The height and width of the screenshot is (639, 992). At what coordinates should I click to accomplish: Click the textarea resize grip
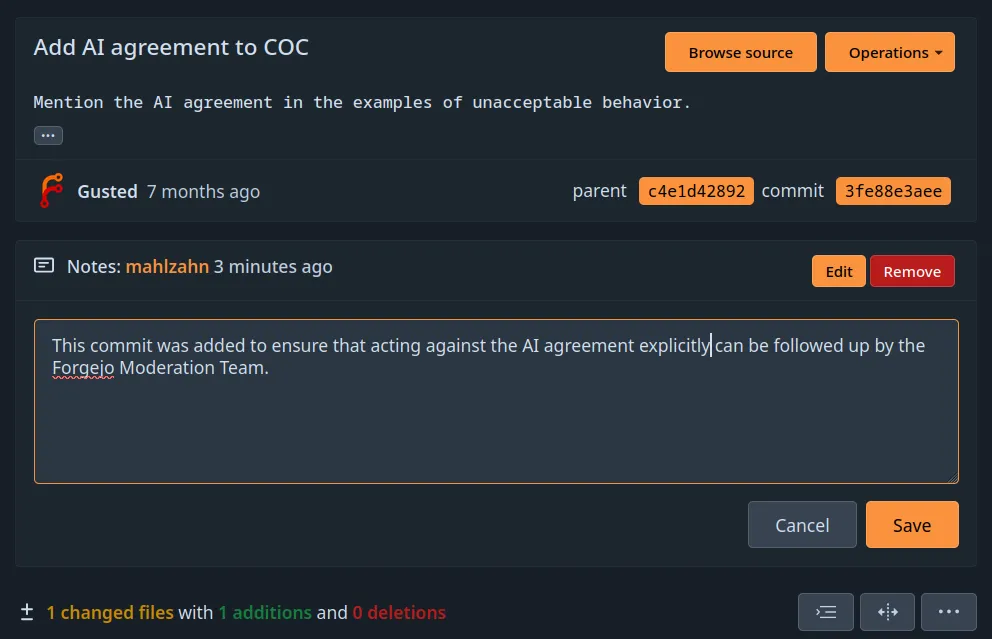pyautogui.click(x=952, y=477)
